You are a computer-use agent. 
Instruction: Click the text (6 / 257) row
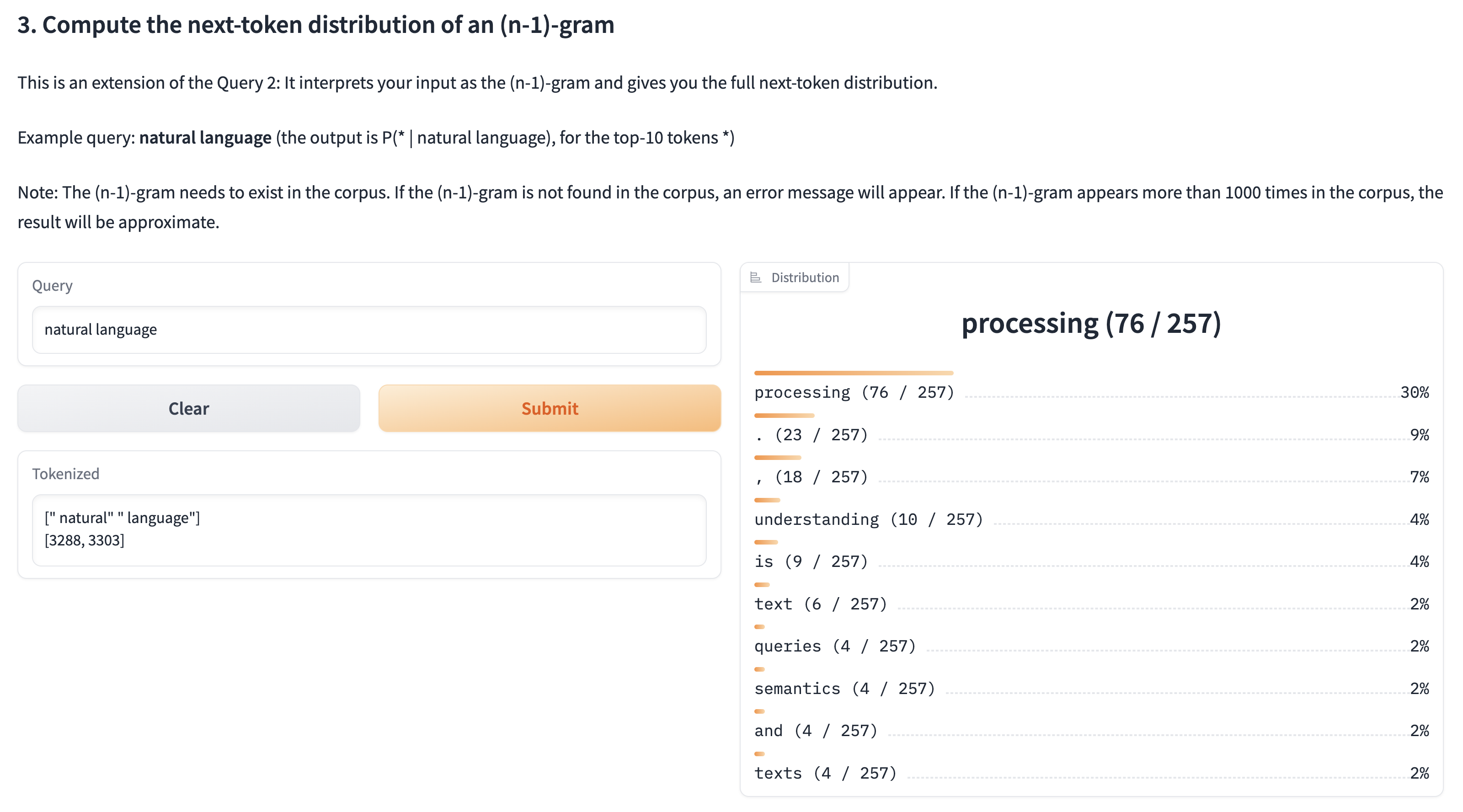coord(1090,604)
